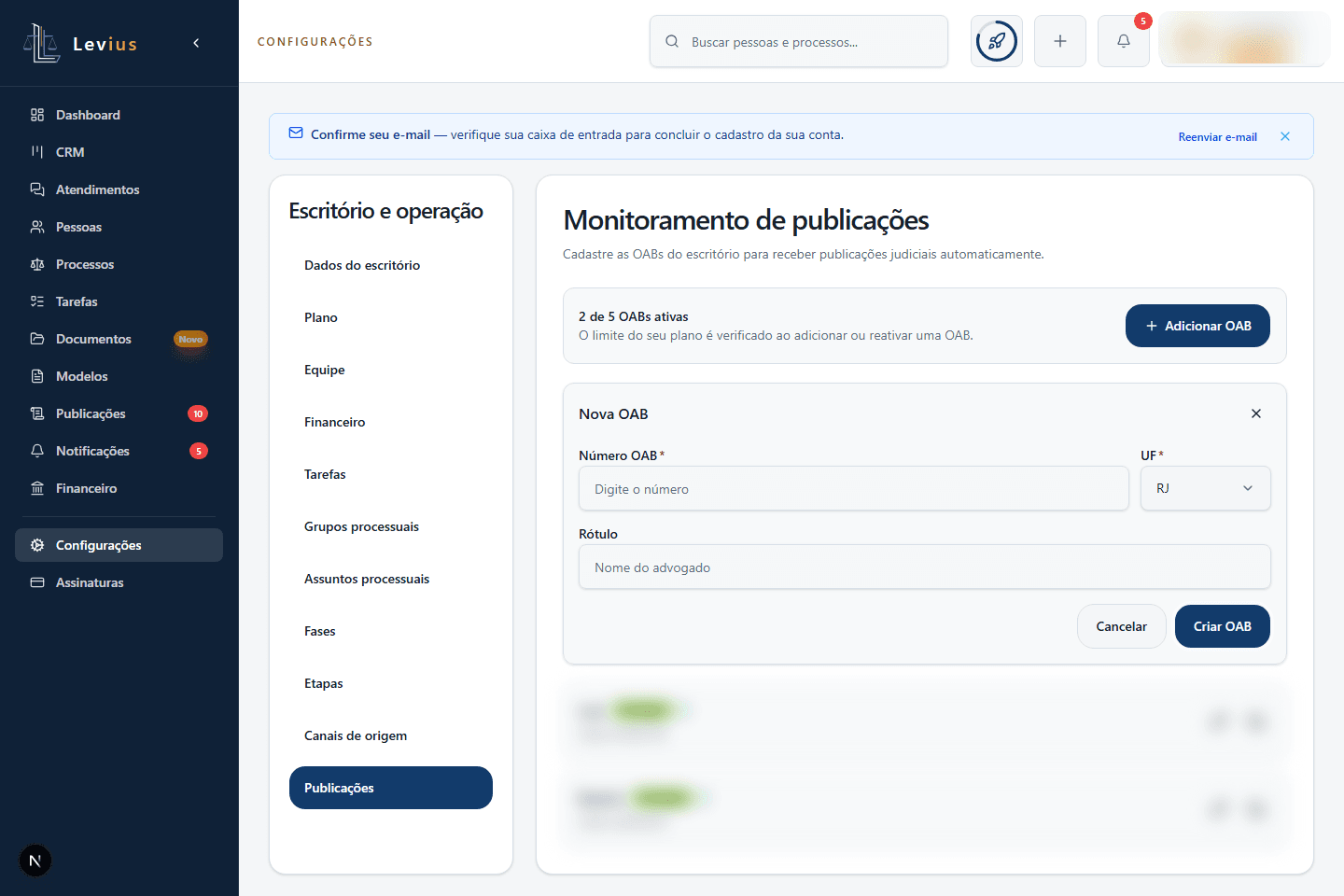Screen dimensions: 1344x896
Task: Open Tarefas in the main sidebar
Action: [119, 301]
